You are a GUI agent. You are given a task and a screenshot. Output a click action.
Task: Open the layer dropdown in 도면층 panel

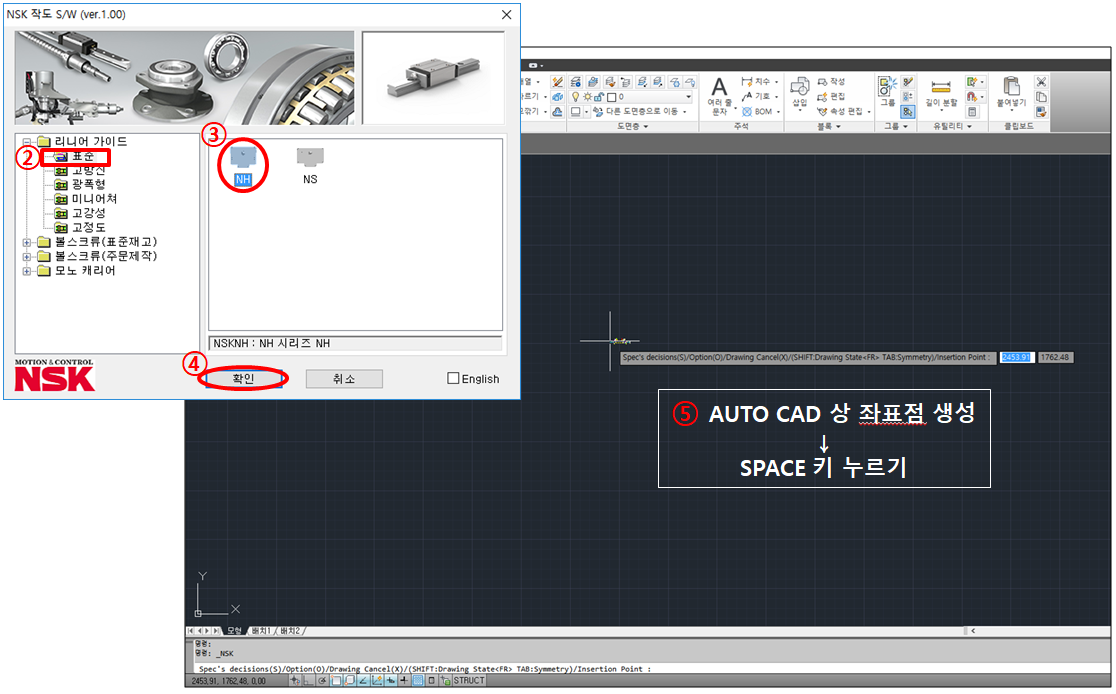(688, 97)
